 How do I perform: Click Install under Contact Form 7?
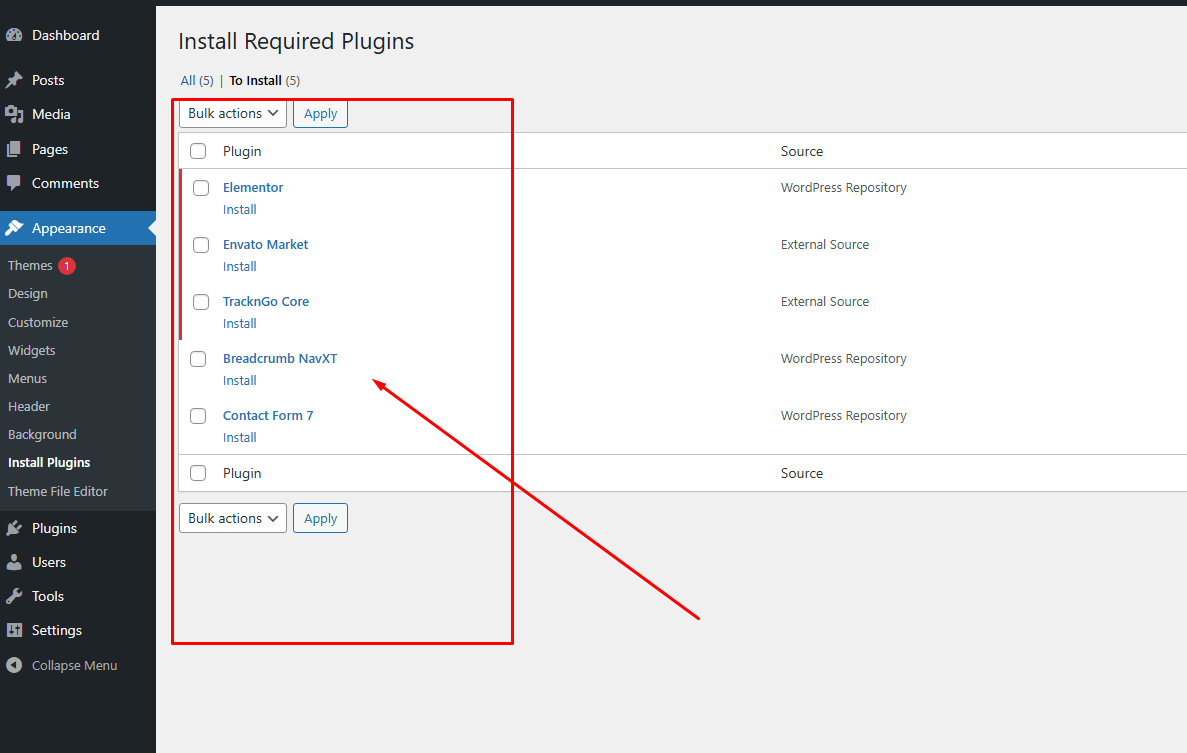pos(240,438)
